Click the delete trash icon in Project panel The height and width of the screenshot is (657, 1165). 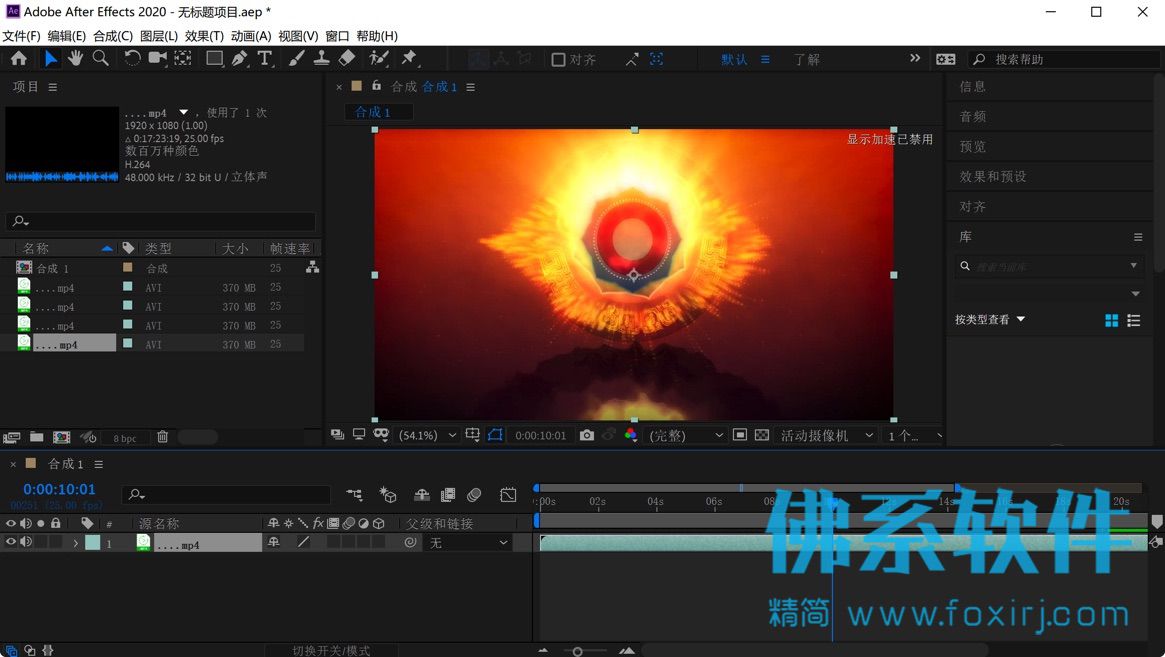click(x=163, y=437)
